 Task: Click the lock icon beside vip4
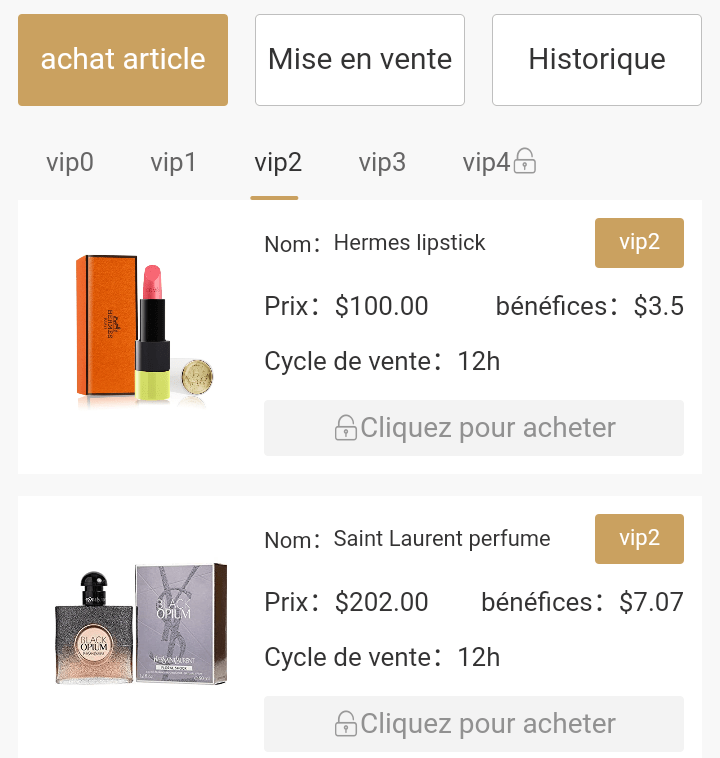(525, 162)
